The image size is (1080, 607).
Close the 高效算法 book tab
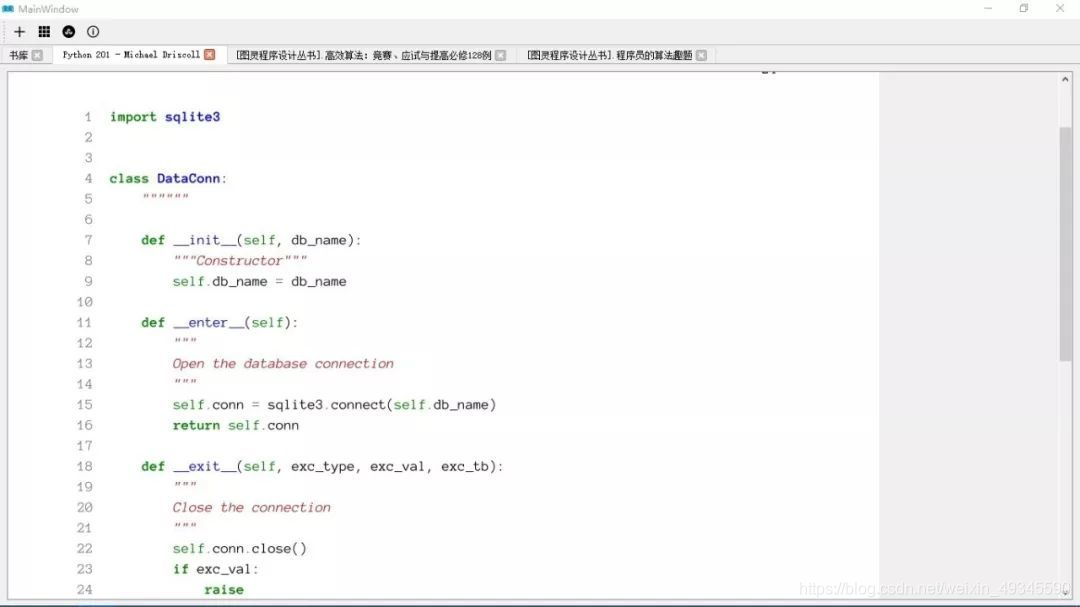pyautogui.click(x=501, y=55)
